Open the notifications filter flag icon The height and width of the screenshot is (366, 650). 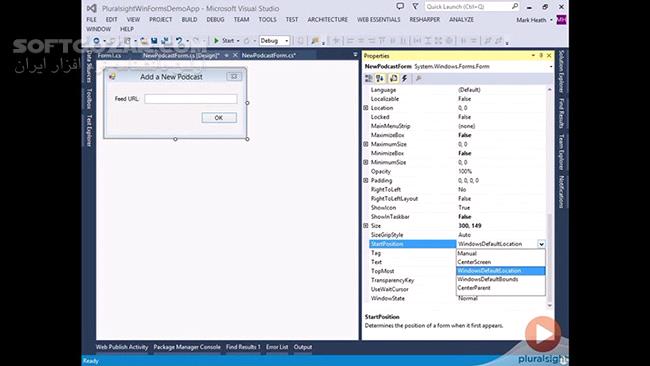click(415, 7)
